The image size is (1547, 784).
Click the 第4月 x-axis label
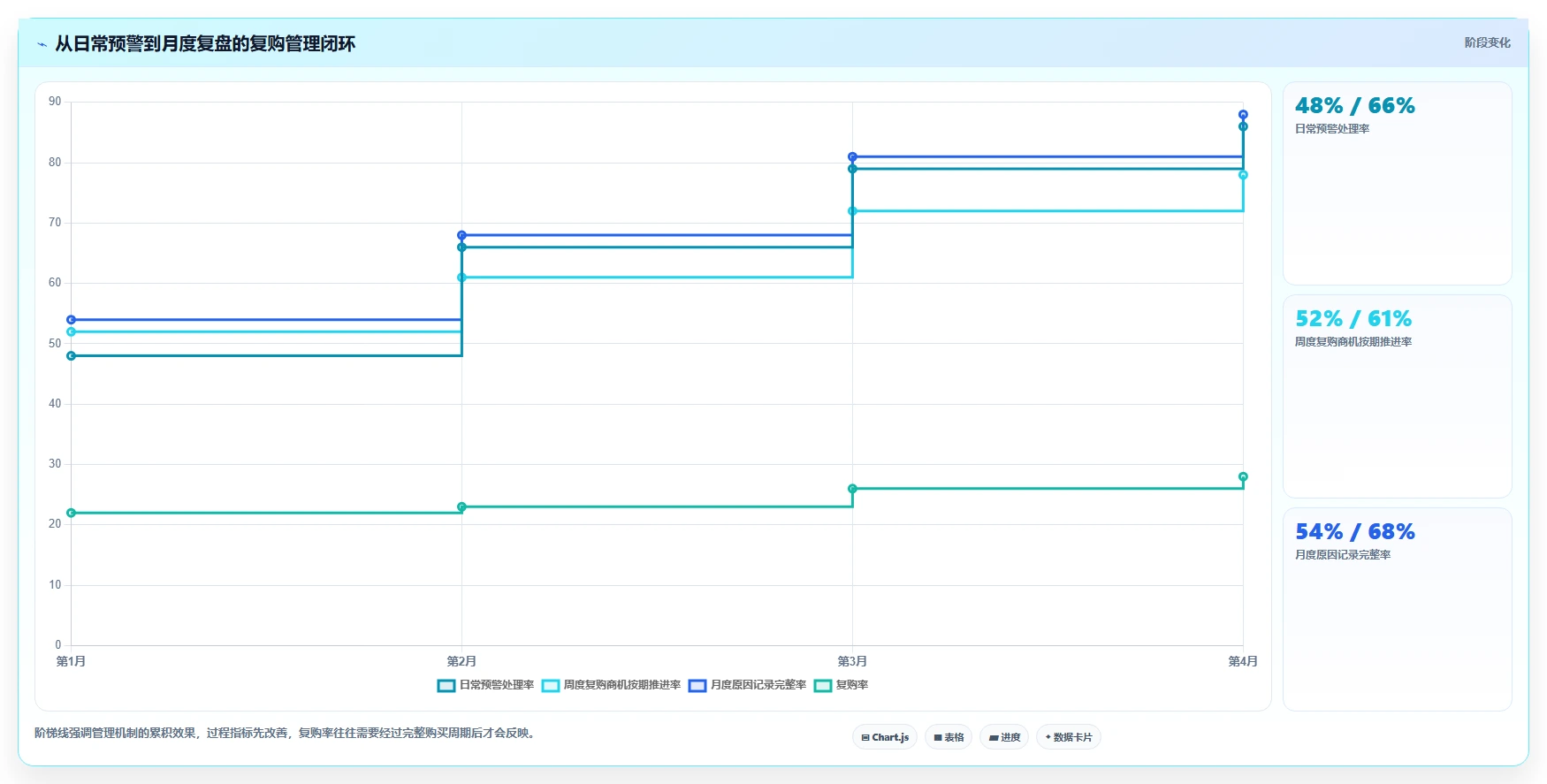[x=1243, y=661]
